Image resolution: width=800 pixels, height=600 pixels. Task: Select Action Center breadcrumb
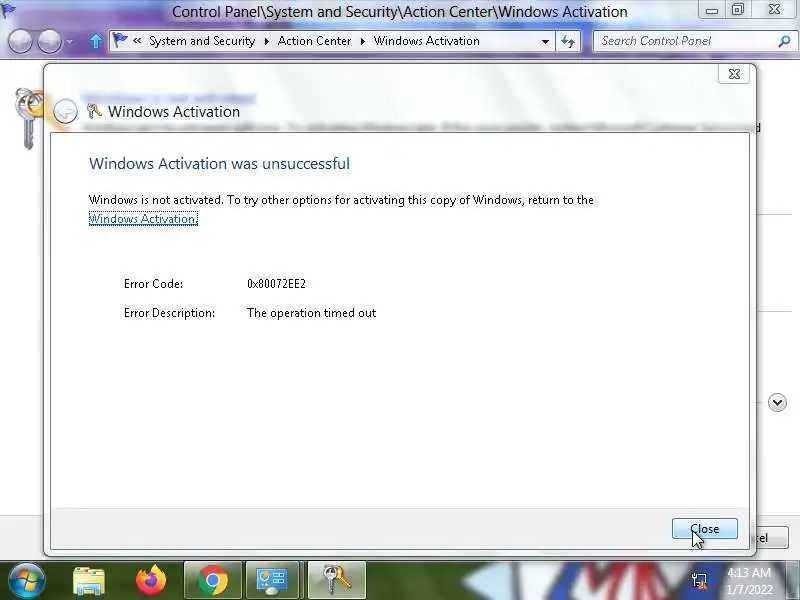[x=314, y=41]
